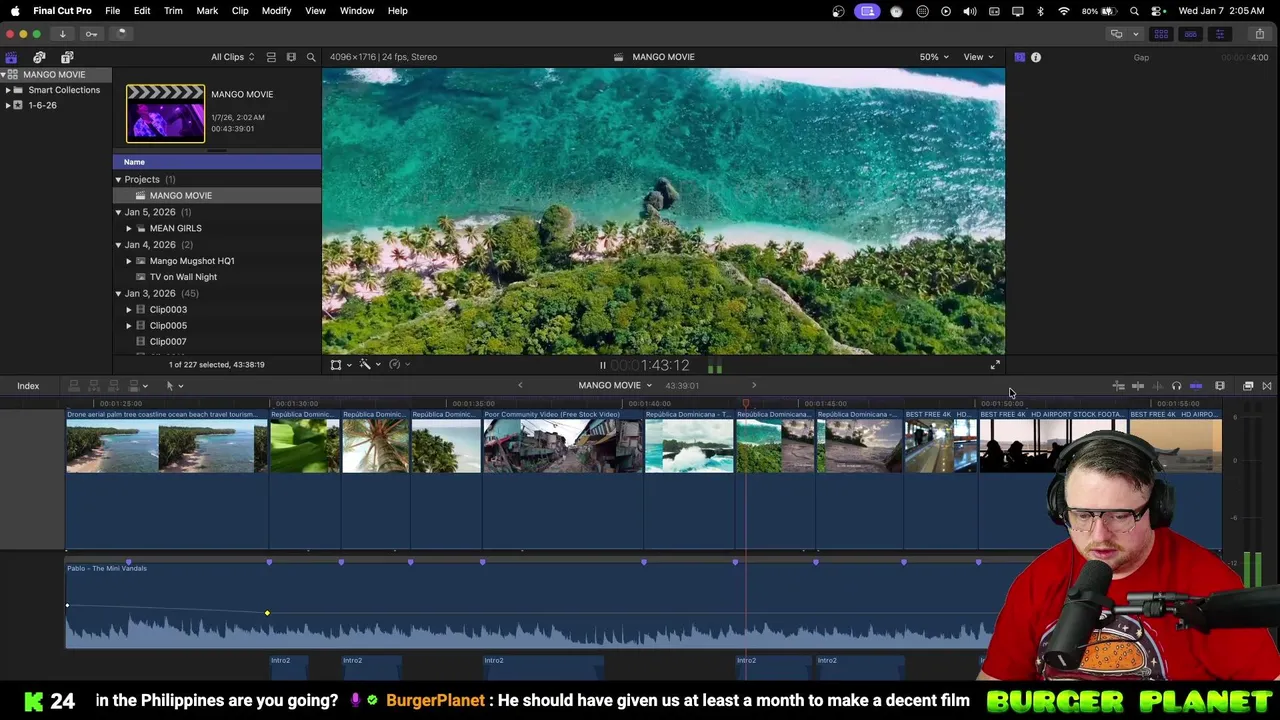The image size is (1280, 720).
Task: Click the yellow audio fade keyframe
Action: click(x=267, y=612)
